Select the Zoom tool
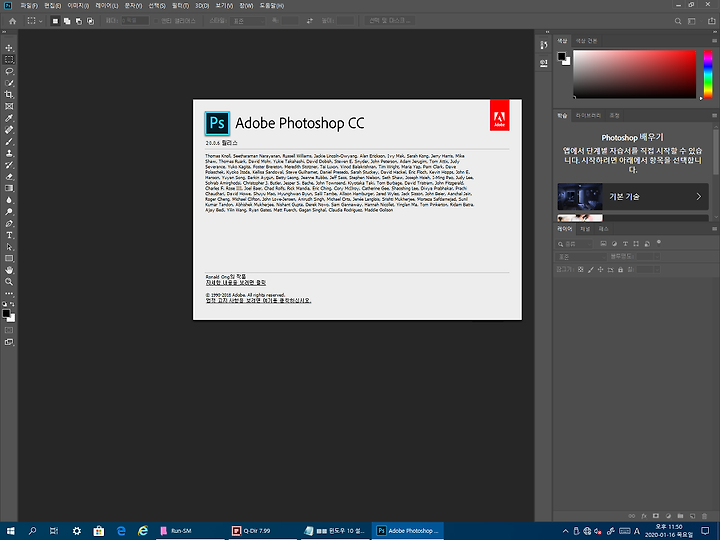The width and height of the screenshot is (720, 540). coord(9,282)
